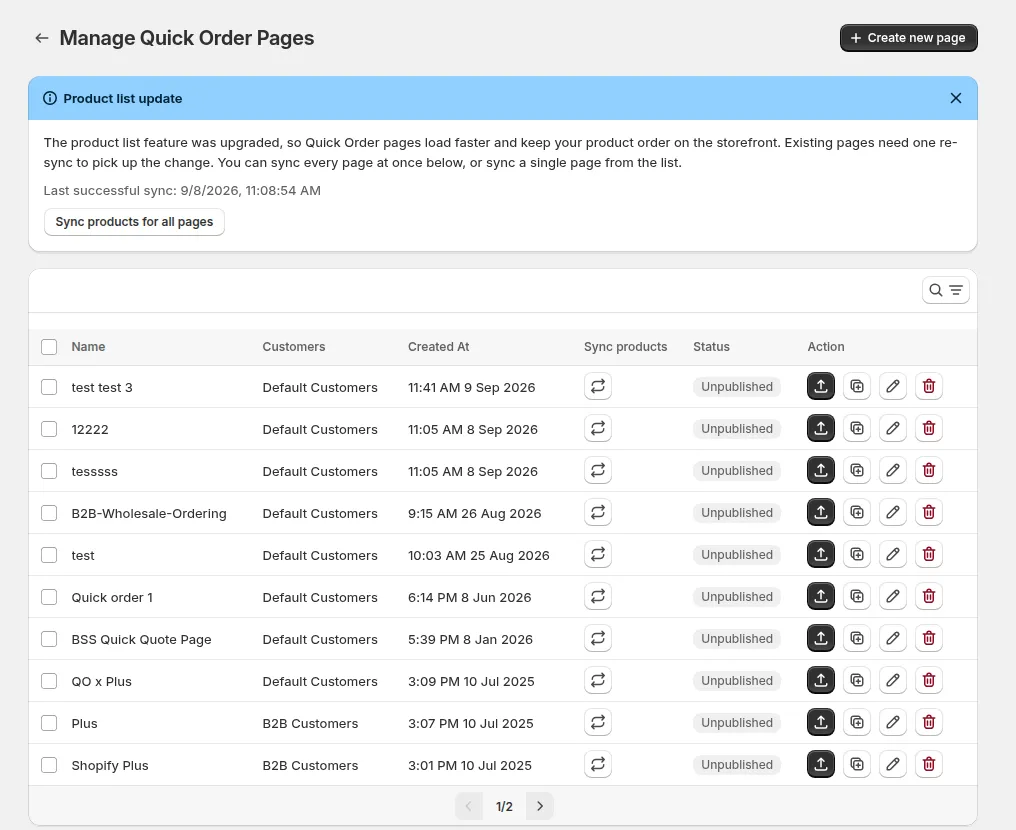Screen dimensions: 1016x830
Task: Go back using the arrow beside page title
Action: point(42,38)
